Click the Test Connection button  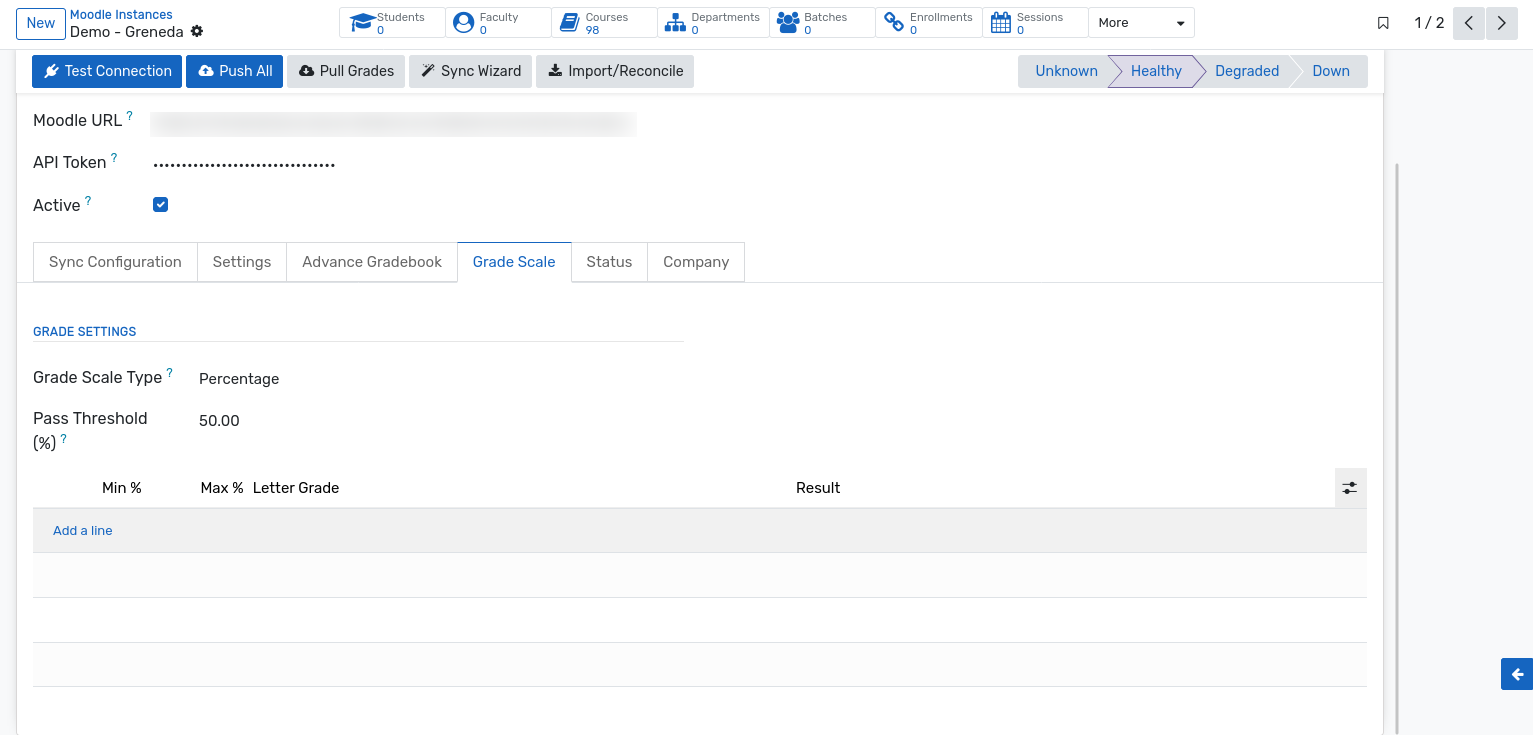point(108,71)
